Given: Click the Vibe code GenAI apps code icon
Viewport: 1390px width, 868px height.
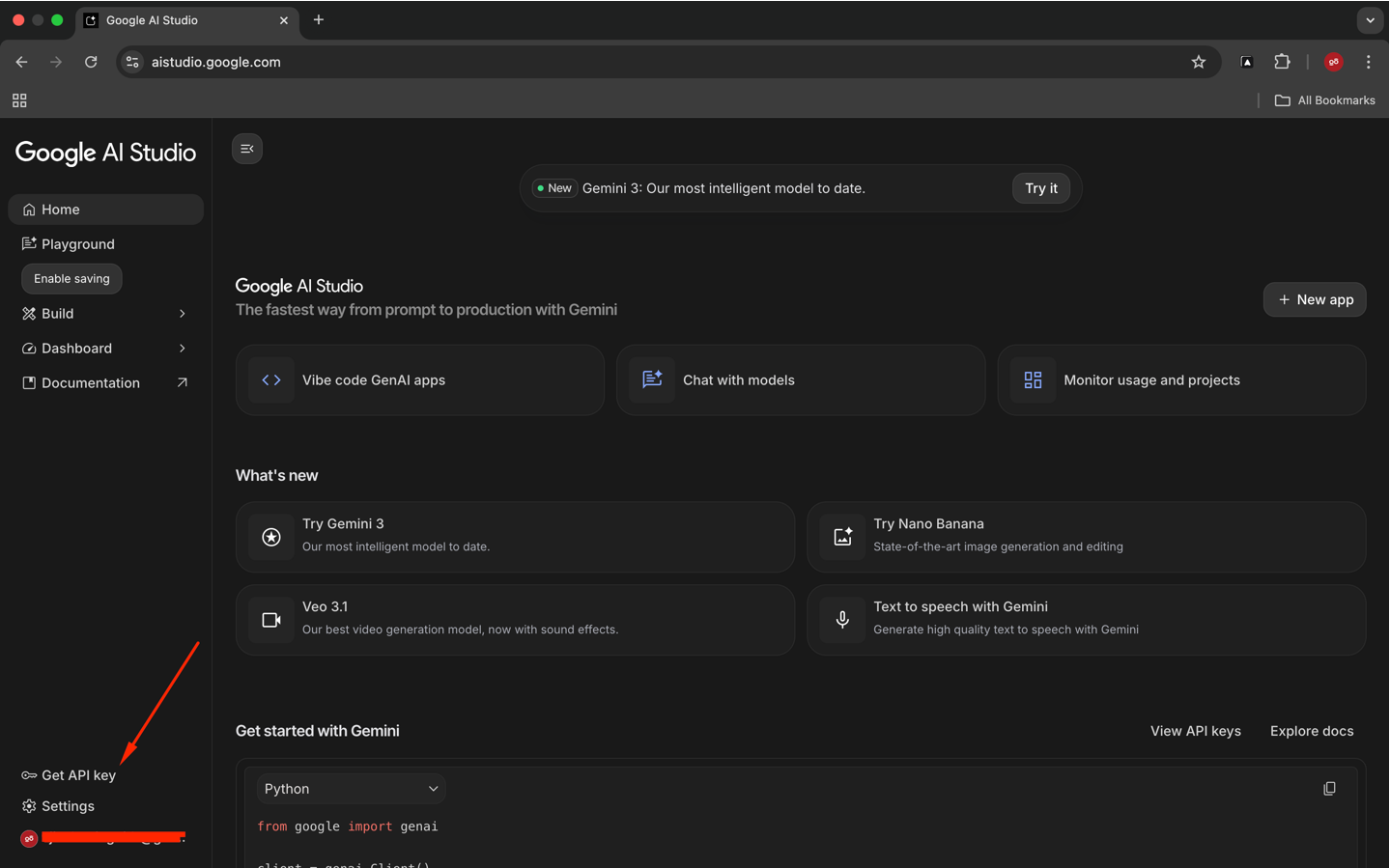Looking at the screenshot, I should [271, 380].
